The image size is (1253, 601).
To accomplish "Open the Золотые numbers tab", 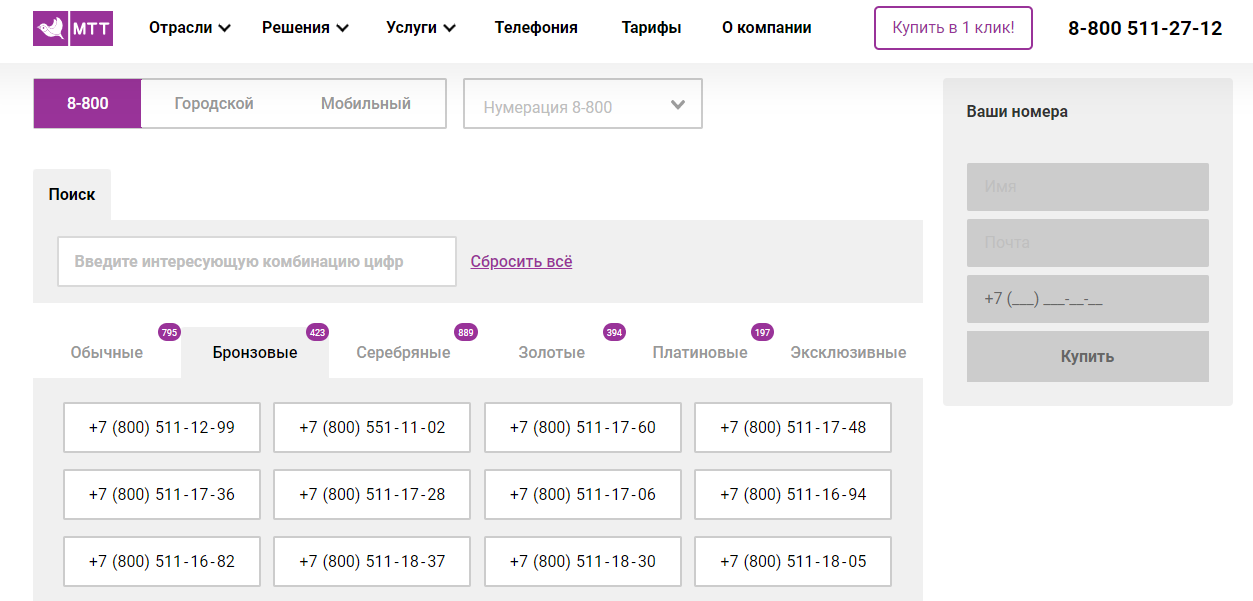I will click(551, 353).
